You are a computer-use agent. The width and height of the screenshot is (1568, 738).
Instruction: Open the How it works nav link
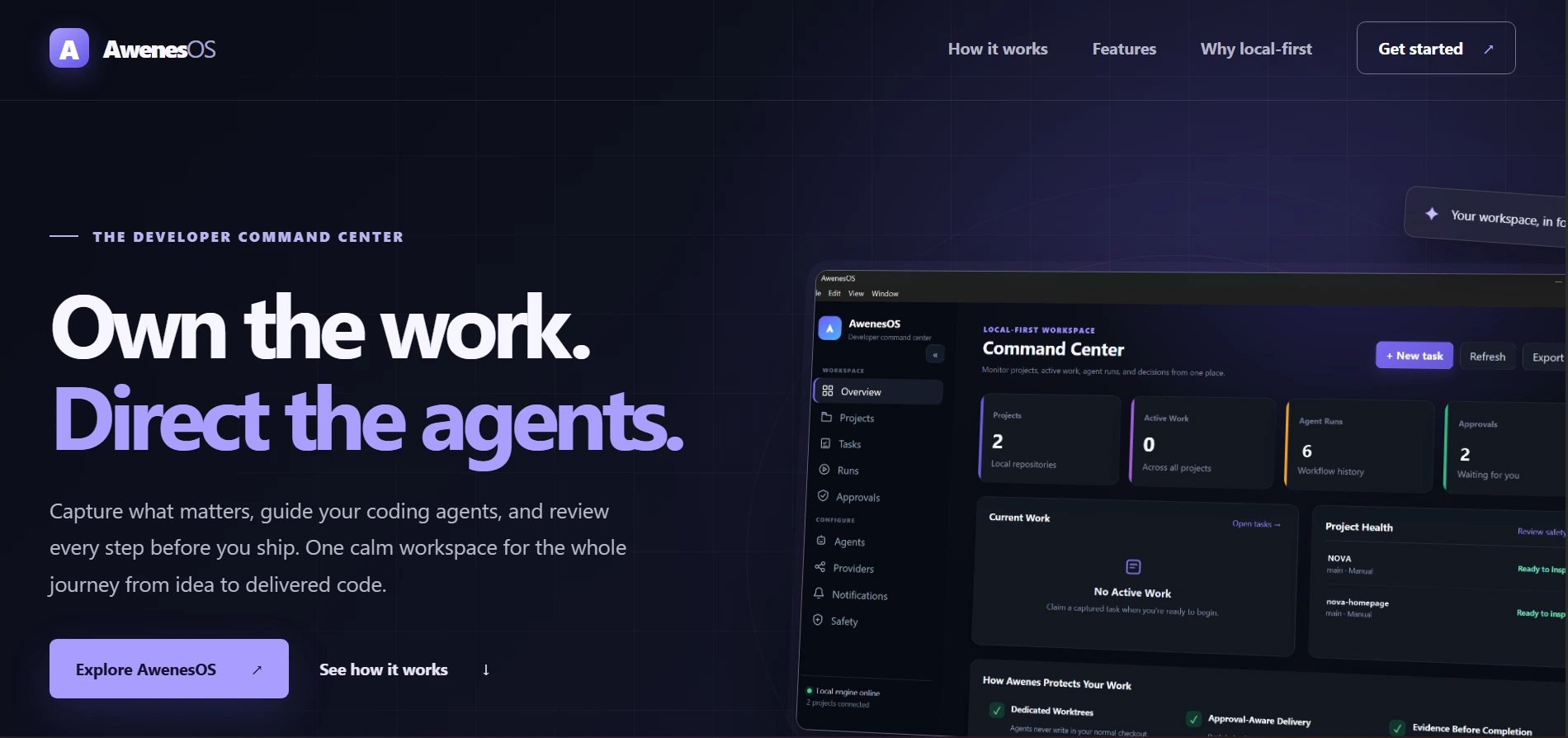coord(998,49)
